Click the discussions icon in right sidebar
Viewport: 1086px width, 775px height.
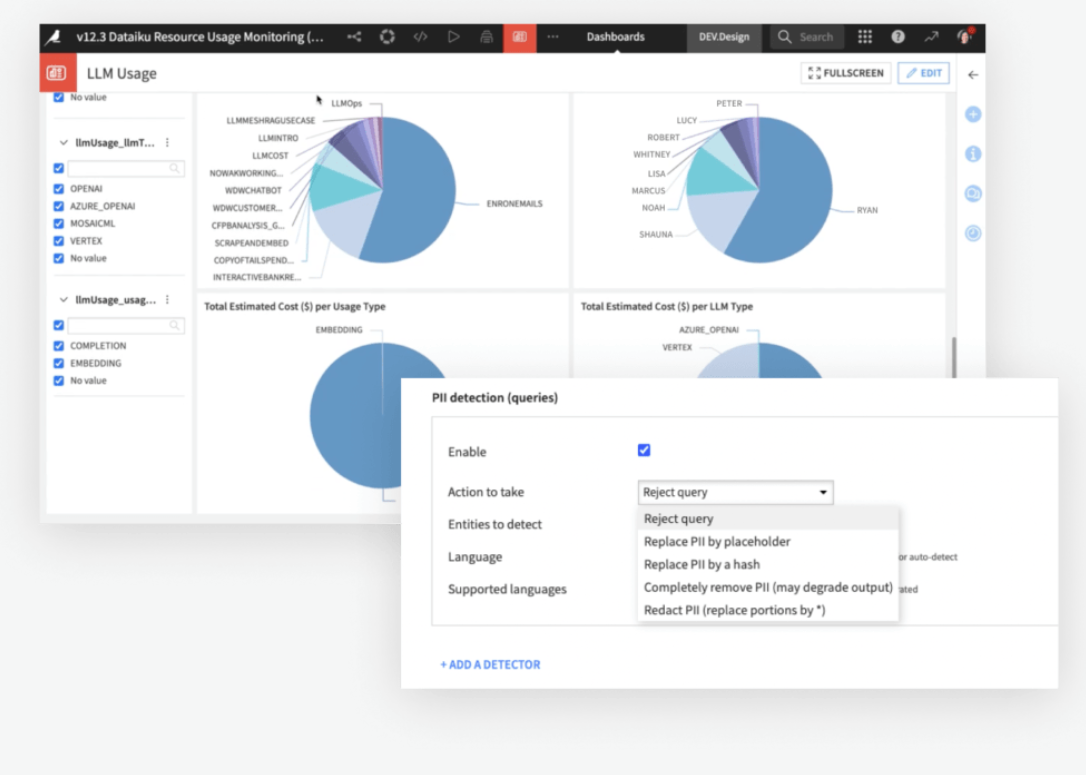[973, 194]
